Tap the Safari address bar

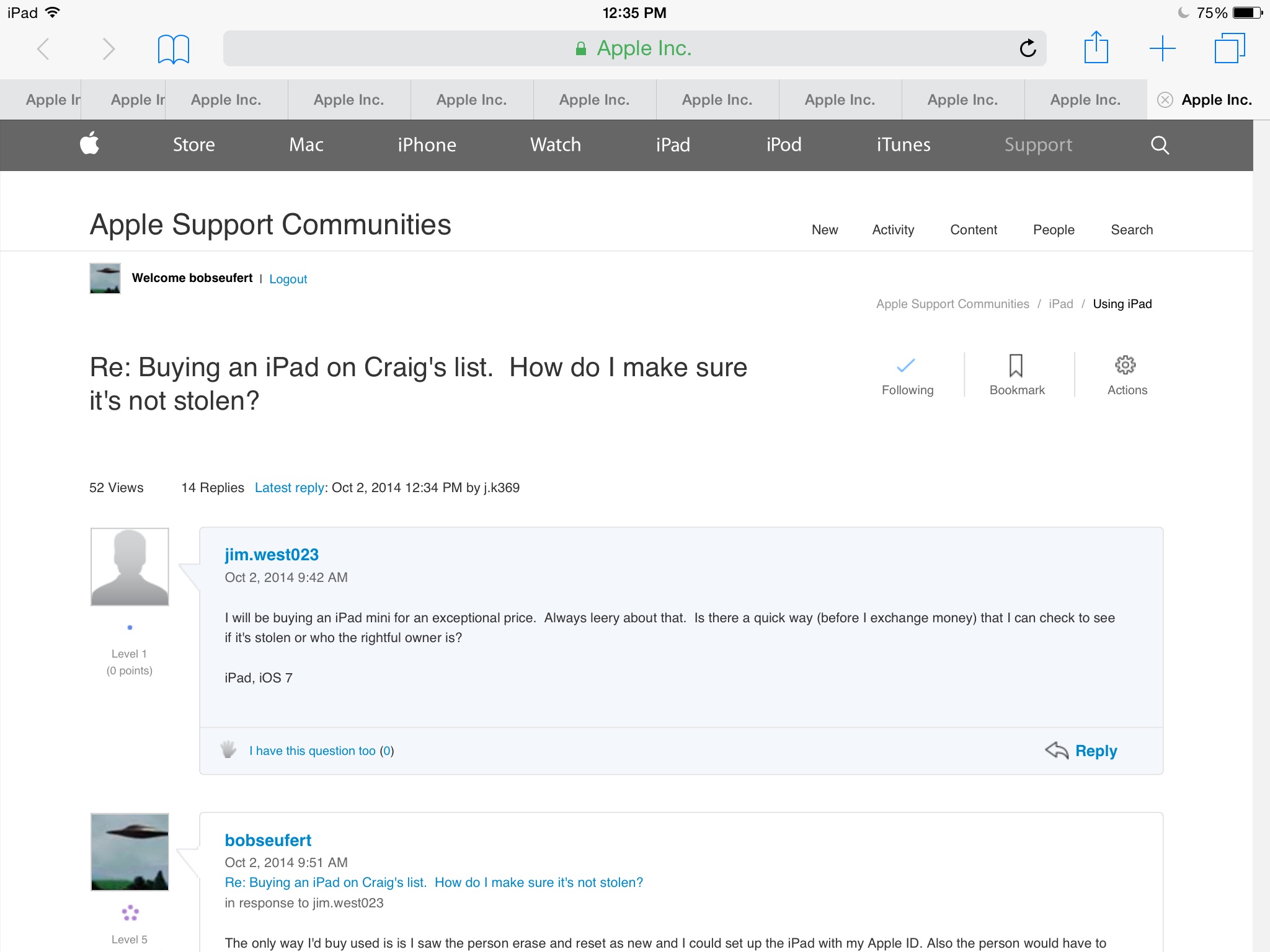tap(633, 48)
